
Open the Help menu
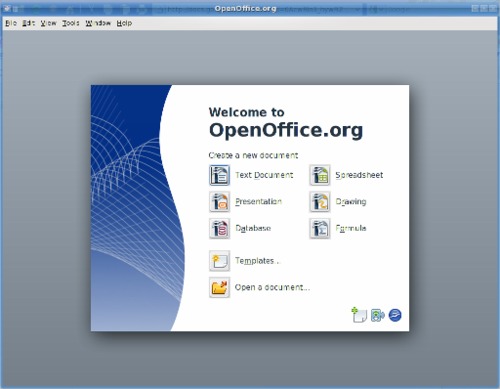click(x=124, y=23)
